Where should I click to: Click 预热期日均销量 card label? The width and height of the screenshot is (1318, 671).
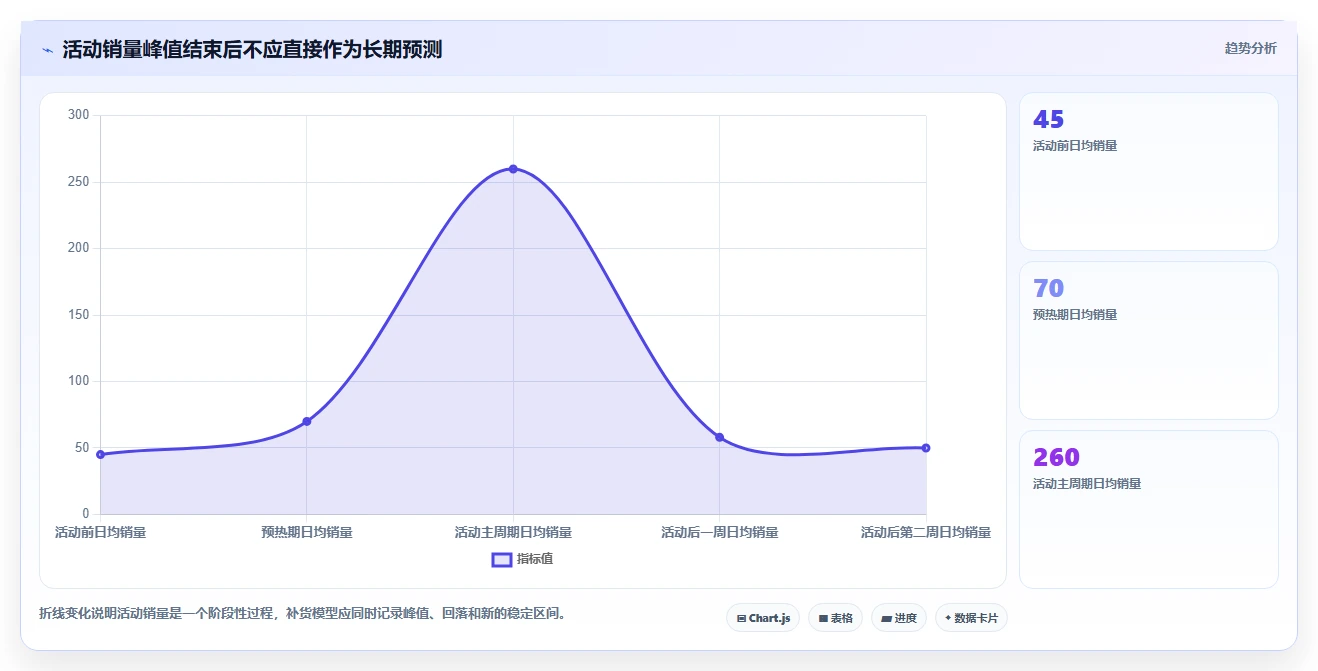[1075, 315]
